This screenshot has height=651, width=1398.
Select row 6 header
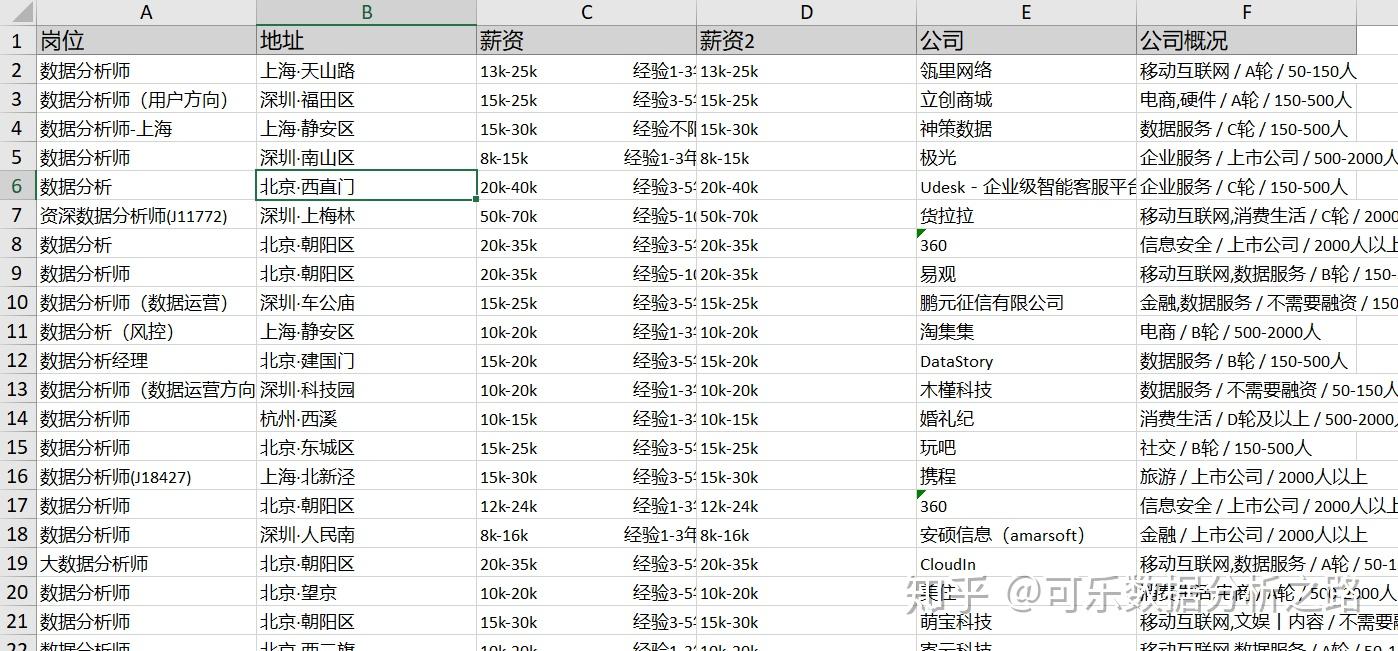[18, 186]
